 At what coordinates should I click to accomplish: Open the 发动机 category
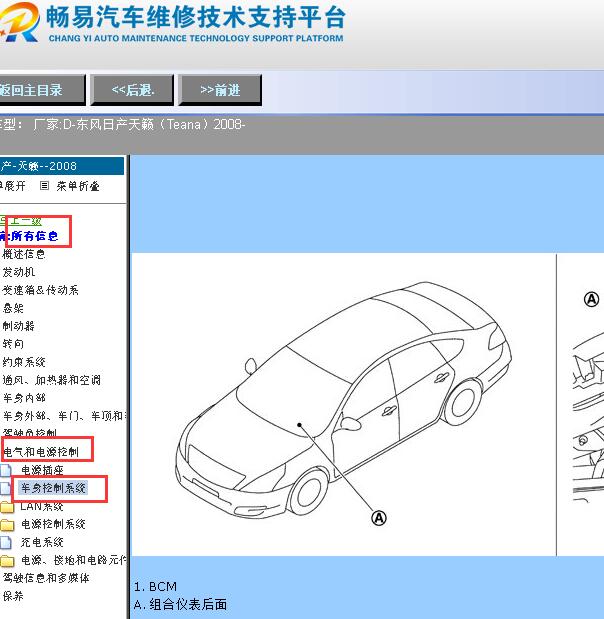pyautogui.click(x=19, y=272)
